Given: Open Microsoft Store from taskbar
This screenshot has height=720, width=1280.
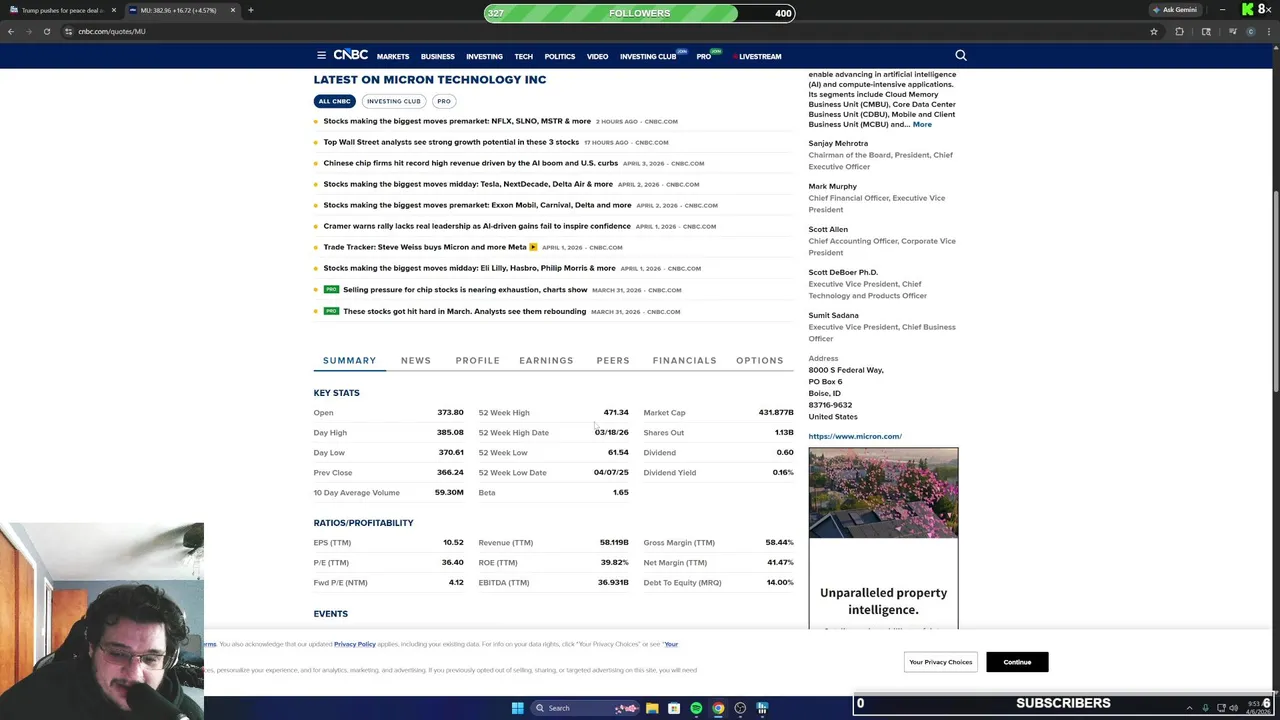Looking at the screenshot, I should pos(674,708).
